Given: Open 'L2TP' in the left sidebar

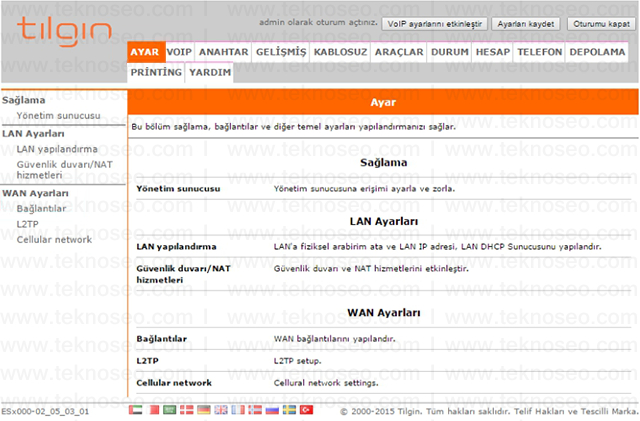Looking at the screenshot, I should (x=28, y=224).
